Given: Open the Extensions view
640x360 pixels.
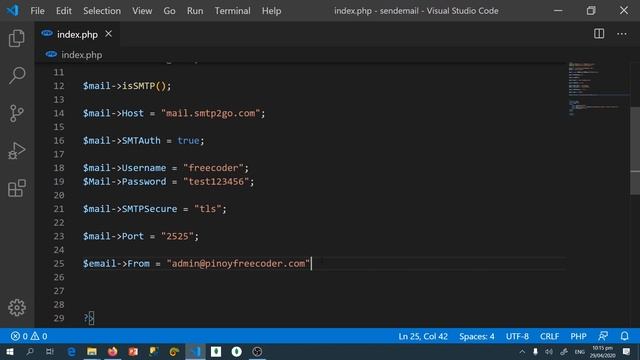Looking at the screenshot, I should point(17,188).
